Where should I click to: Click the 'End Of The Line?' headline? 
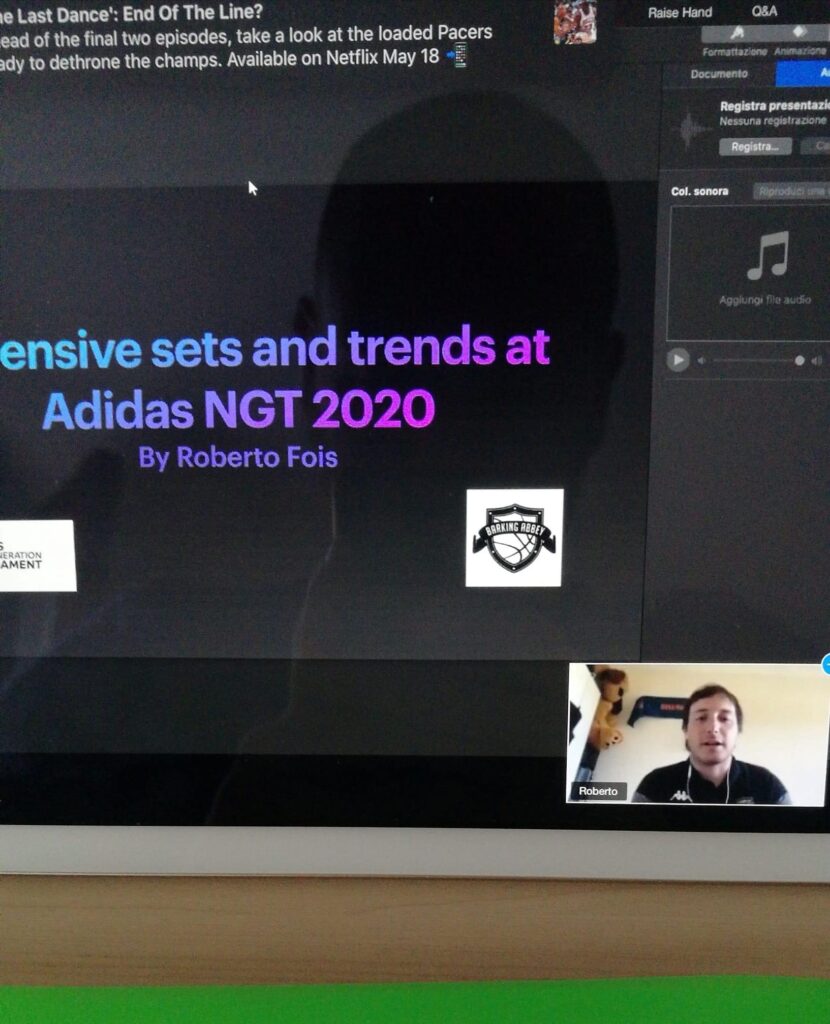pos(193,13)
